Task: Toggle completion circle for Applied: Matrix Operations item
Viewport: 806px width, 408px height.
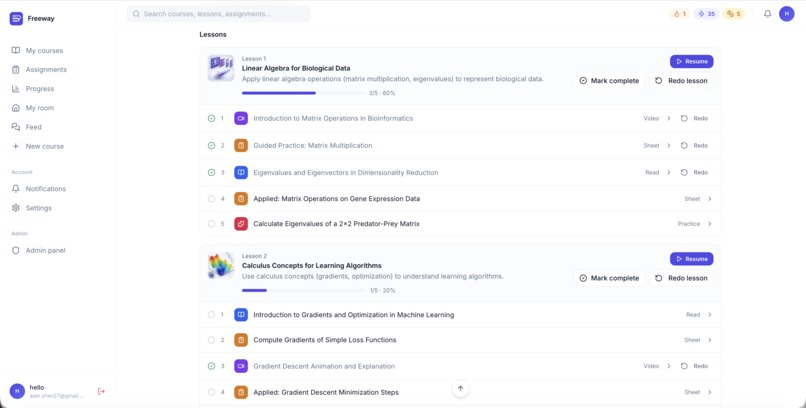Action: pos(211,199)
